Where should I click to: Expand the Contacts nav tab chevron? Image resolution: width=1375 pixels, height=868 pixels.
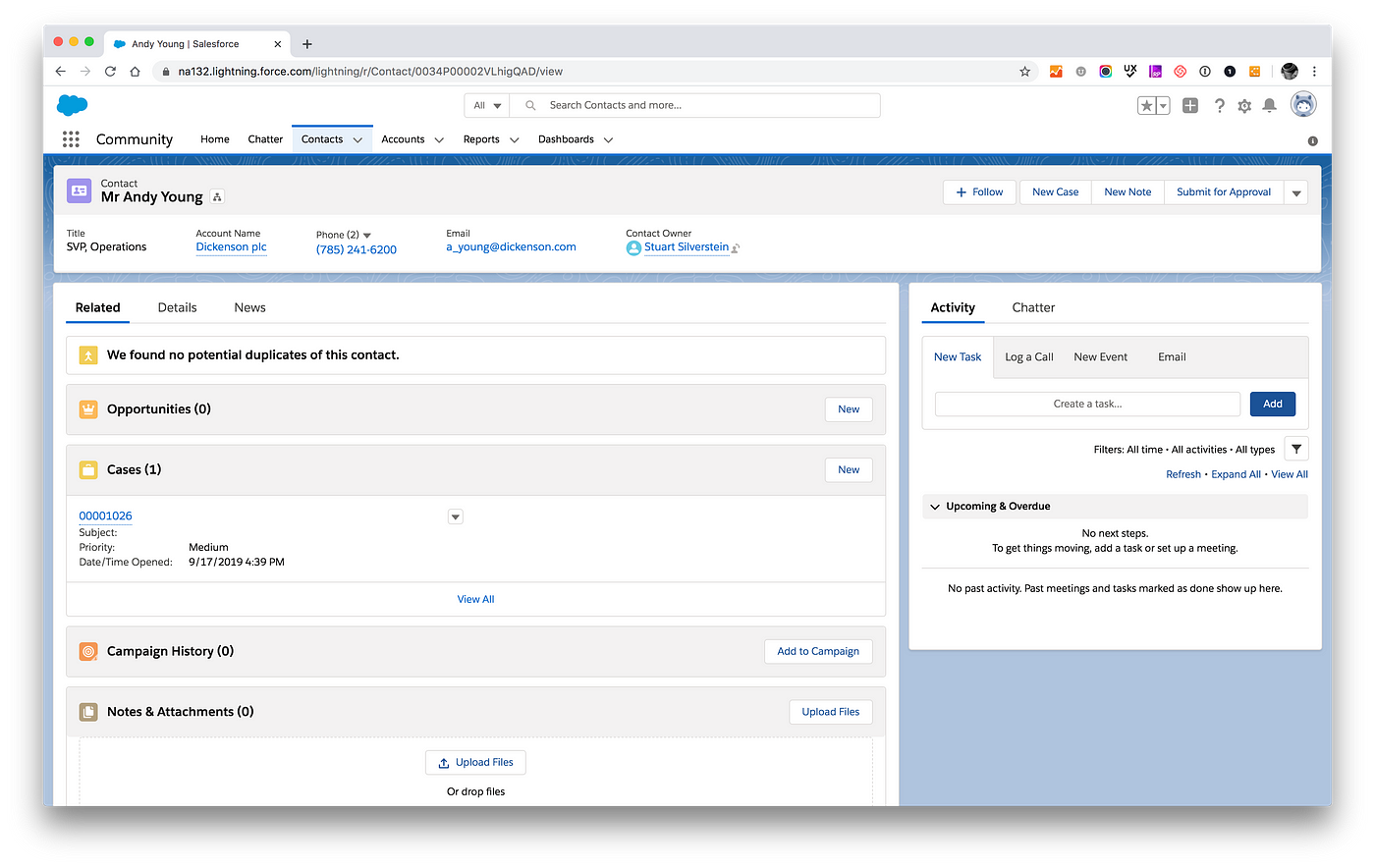pyautogui.click(x=357, y=140)
